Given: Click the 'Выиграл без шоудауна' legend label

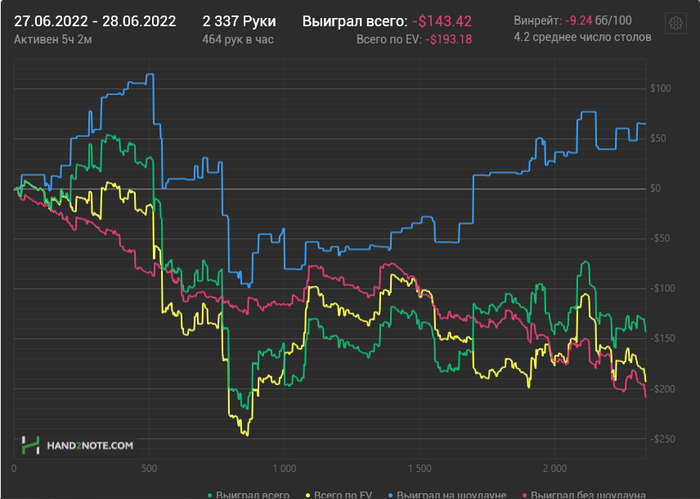Looking at the screenshot, I should pyautogui.click(x=588, y=495).
